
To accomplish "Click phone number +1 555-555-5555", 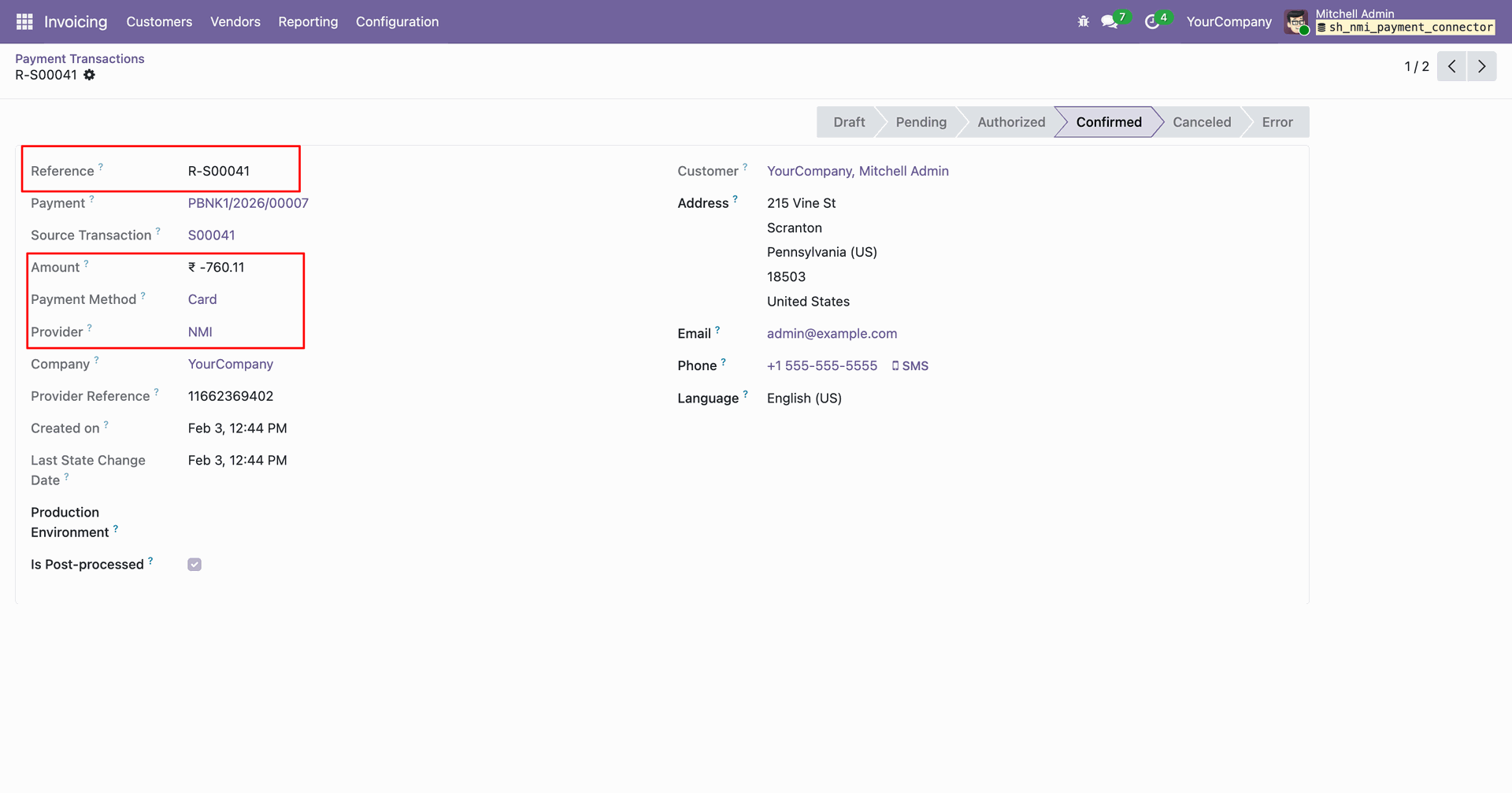I will (x=821, y=365).
